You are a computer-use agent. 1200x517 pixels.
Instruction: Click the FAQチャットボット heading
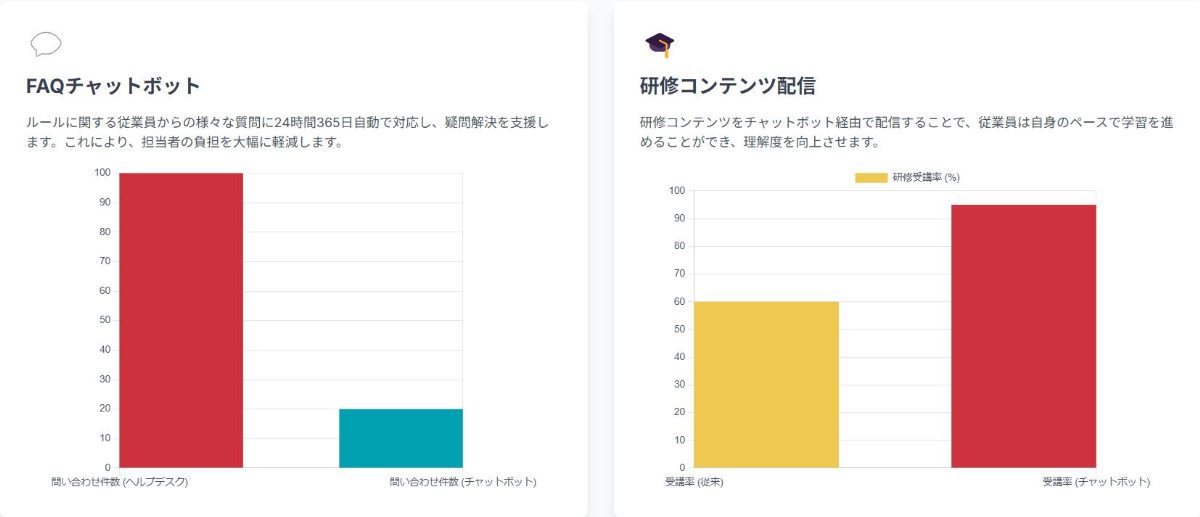point(114,85)
